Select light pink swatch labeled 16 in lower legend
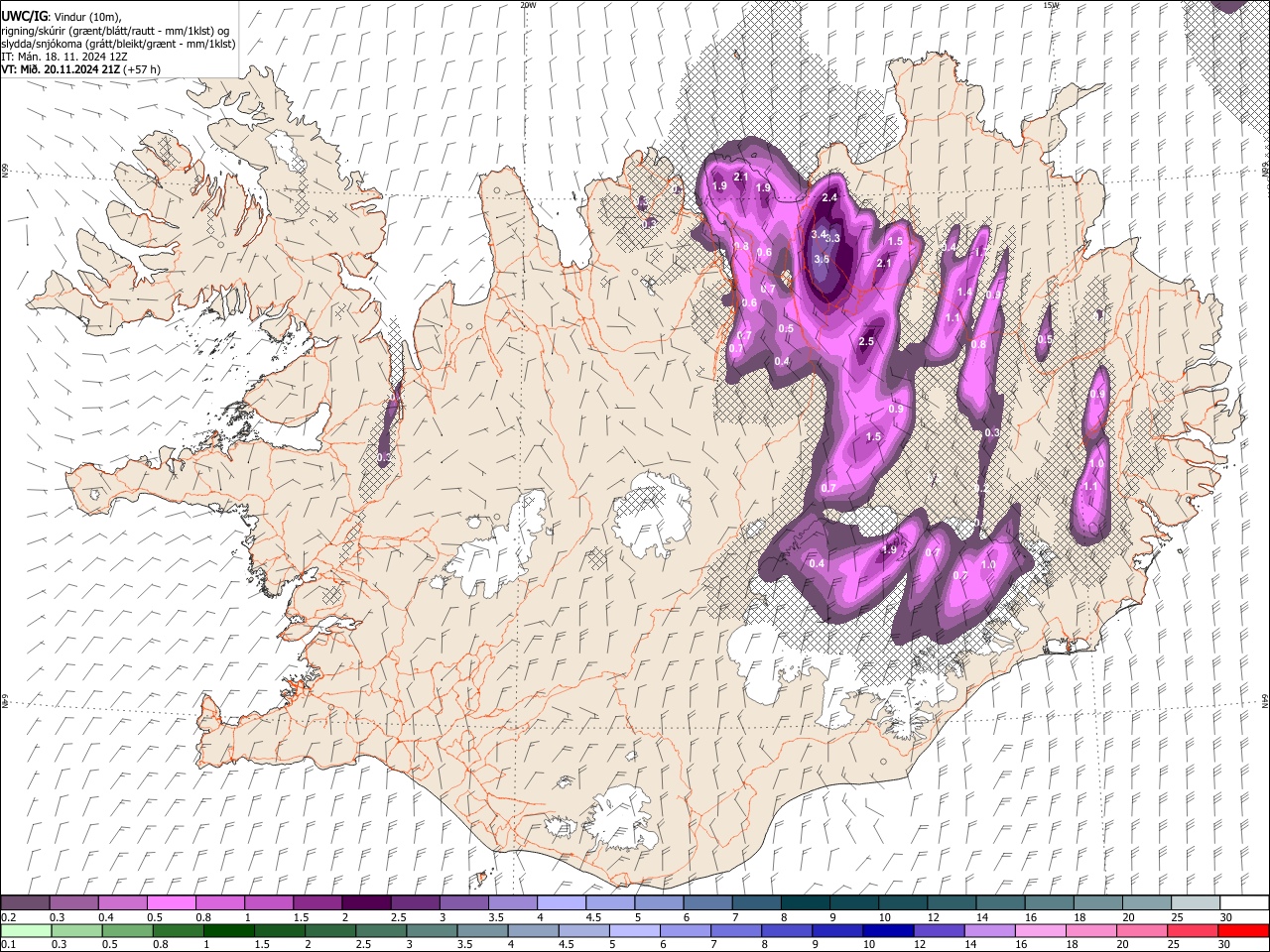 click(1041, 930)
